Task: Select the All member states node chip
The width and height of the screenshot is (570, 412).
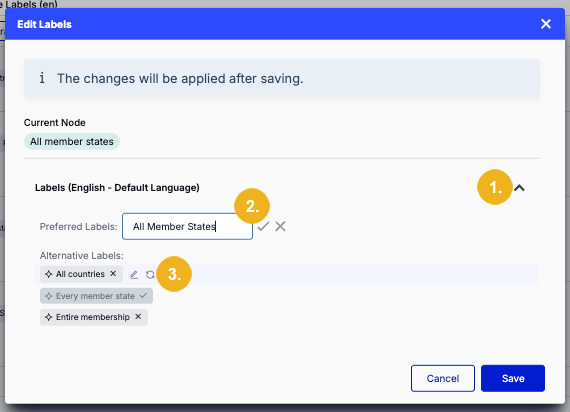Action: tap(72, 141)
